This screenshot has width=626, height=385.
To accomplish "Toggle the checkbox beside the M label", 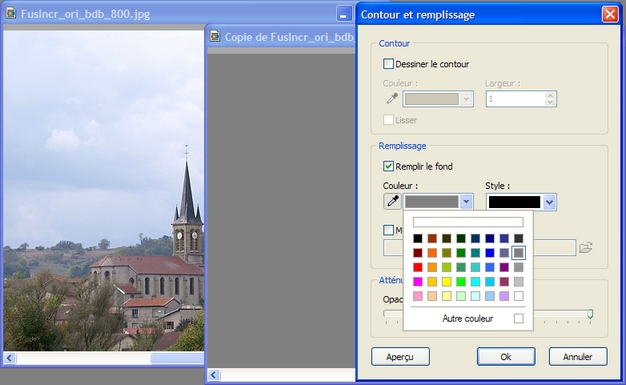I will [388, 230].
